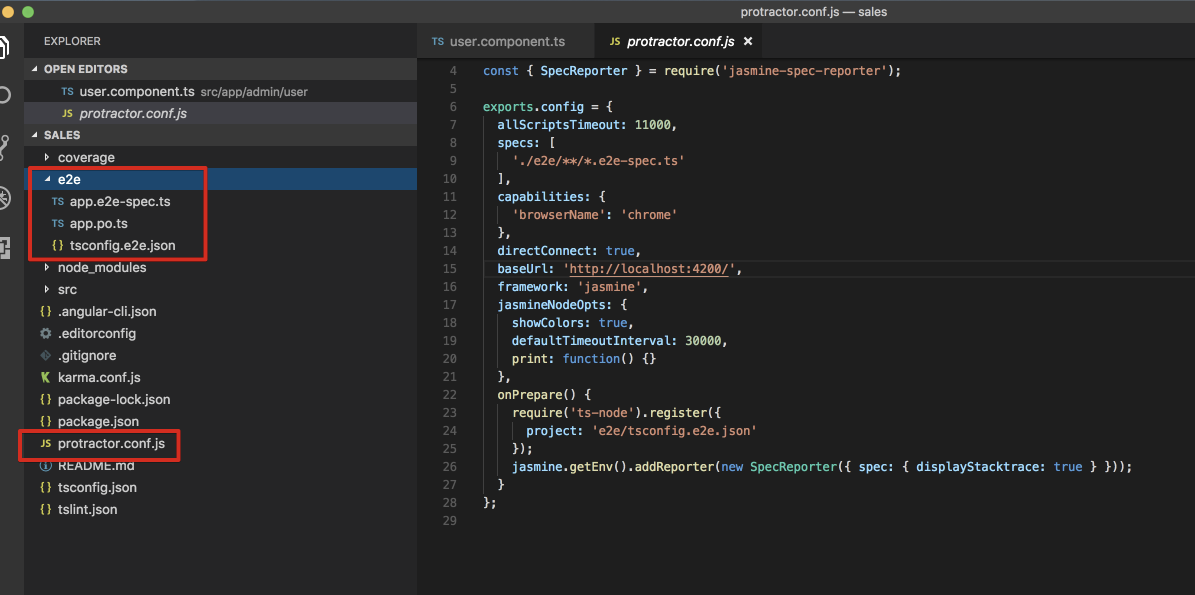The width and height of the screenshot is (1195, 595).
Task: Open the Explorer activity bar icon
Action: tap(4, 47)
